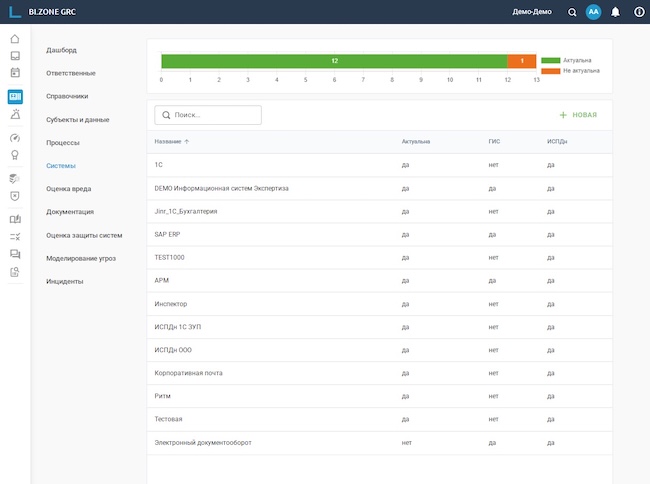Open Электронный документооборот row
This screenshot has height=484, width=650.
click(379, 443)
